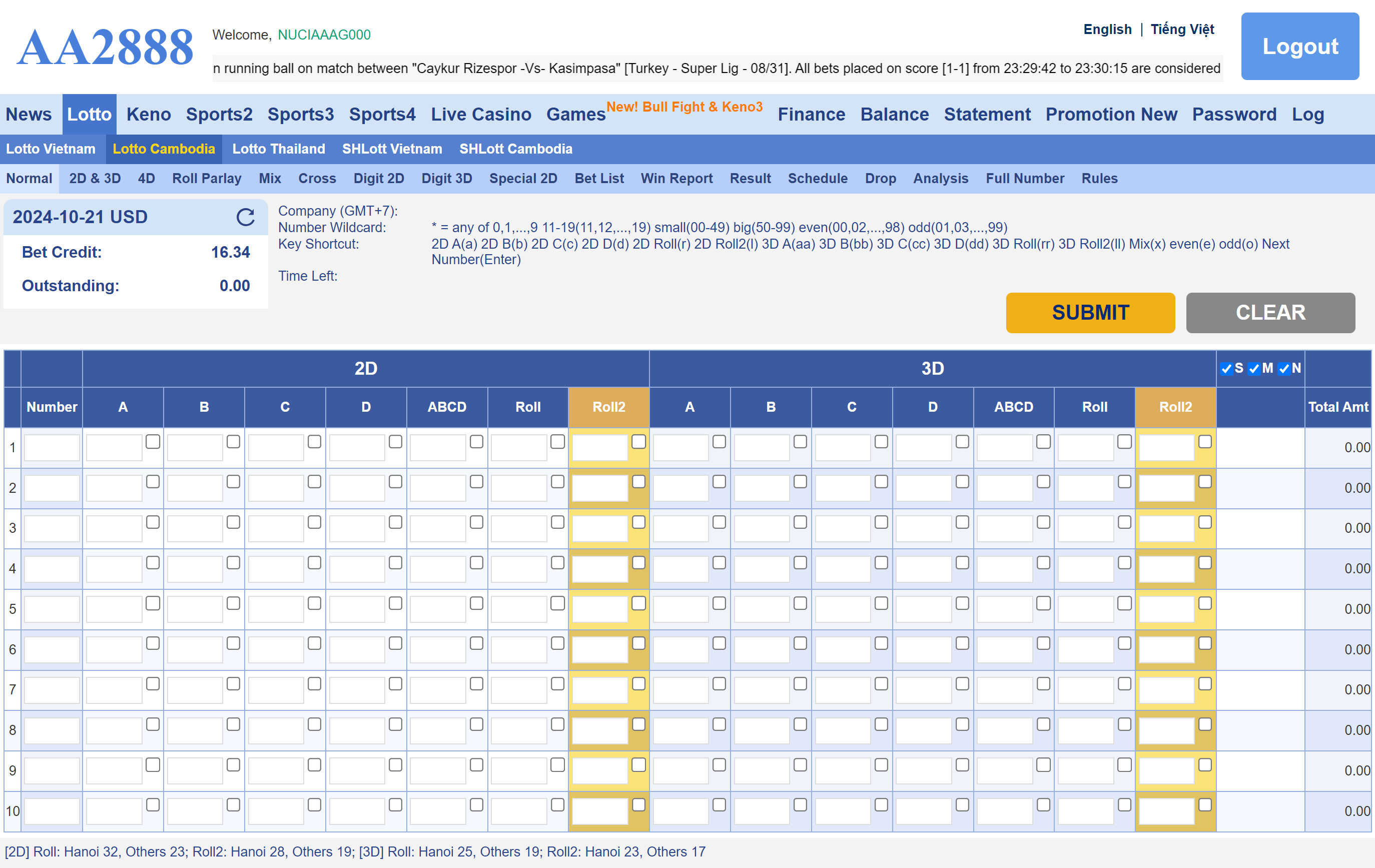
Task: Check the 2D Roll2 checkbox in row 1
Action: point(638,441)
